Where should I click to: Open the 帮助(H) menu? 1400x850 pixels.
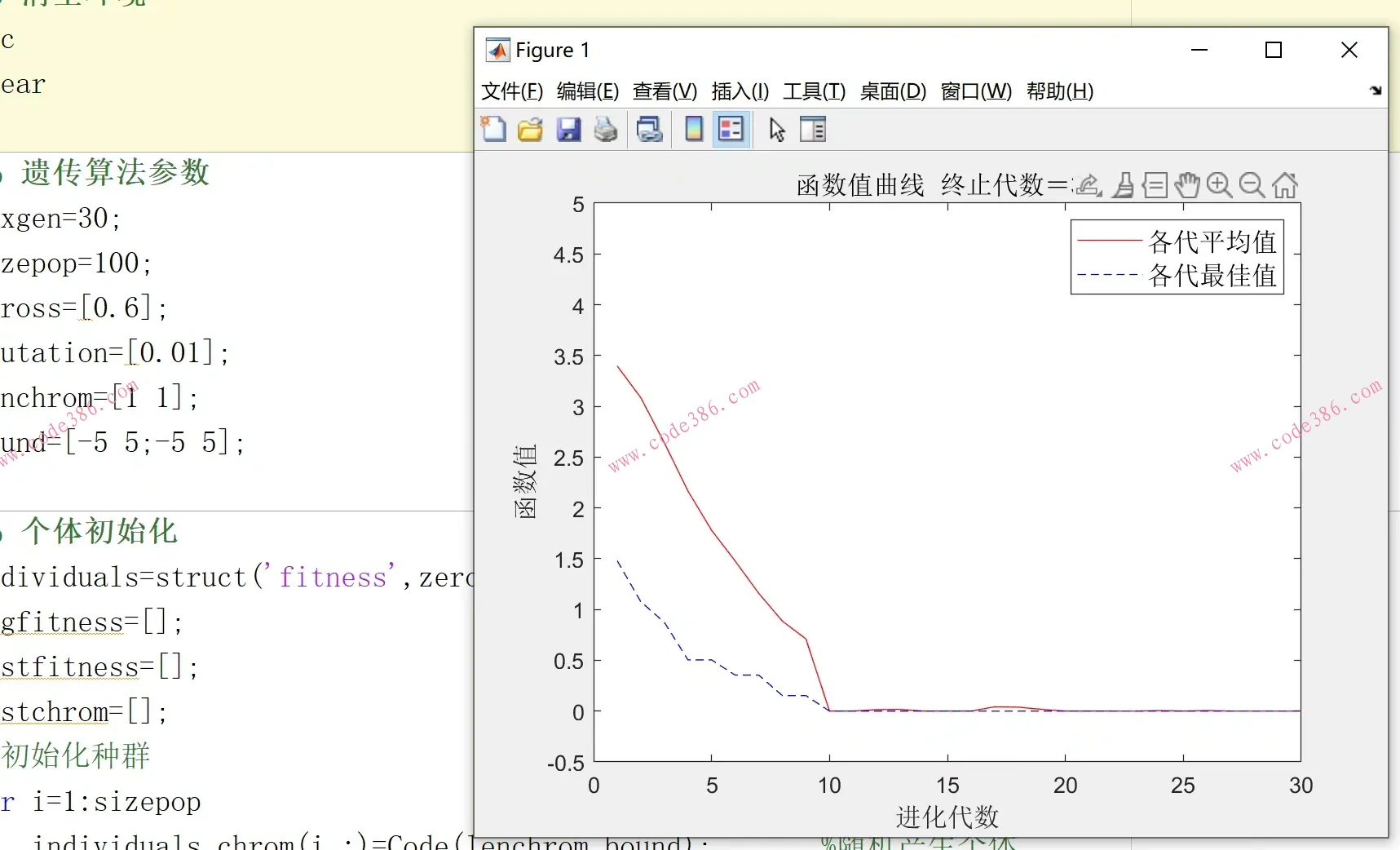click(x=1060, y=91)
